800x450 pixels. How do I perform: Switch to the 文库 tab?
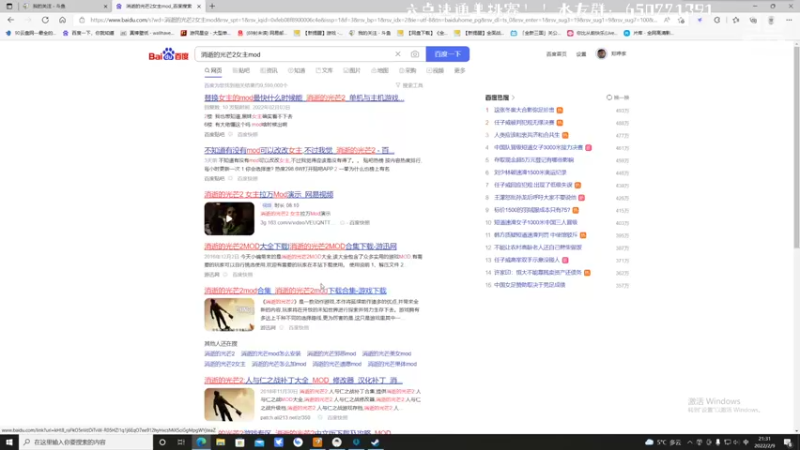click(x=324, y=70)
